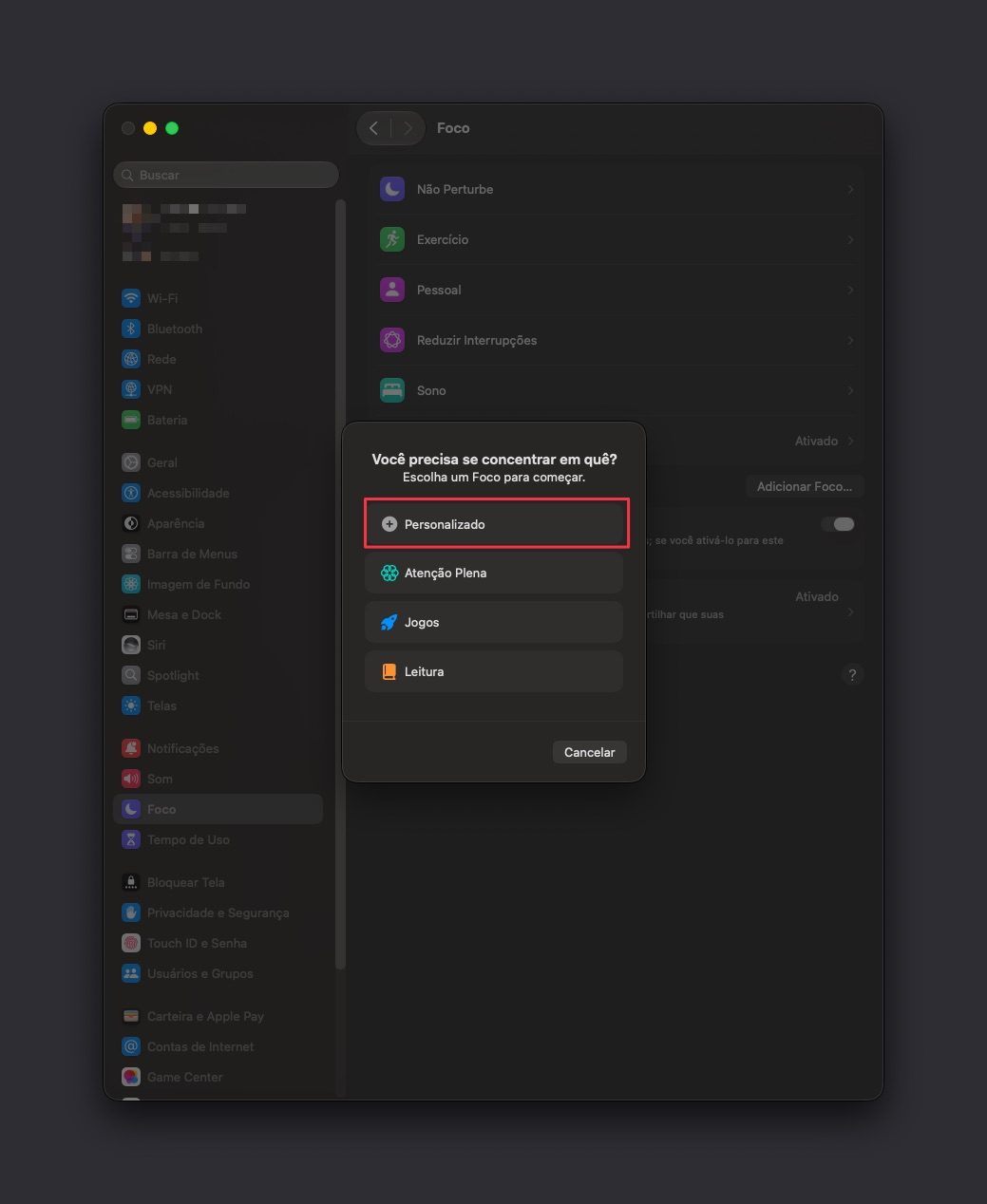The height and width of the screenshot is (1204, 987).
Task: Open Spotlight settings
Action: pyautogui.click(x=218, y=675)
